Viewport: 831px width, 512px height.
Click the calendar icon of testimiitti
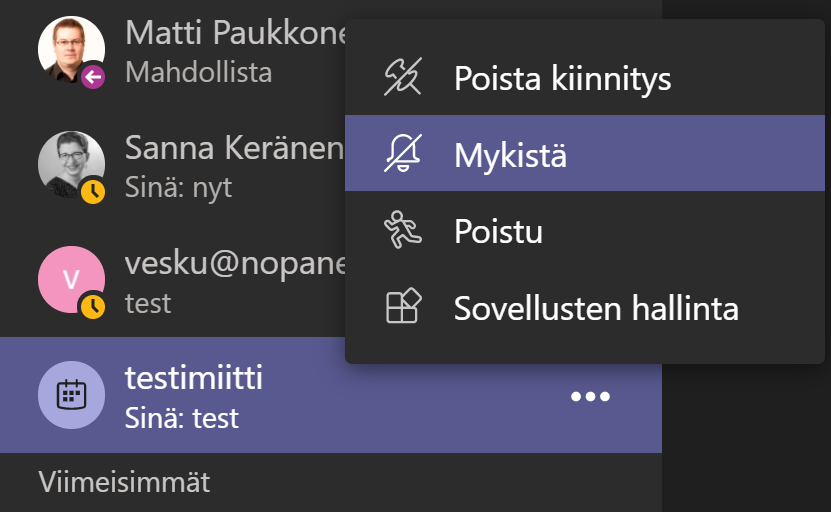click(70, 395)
